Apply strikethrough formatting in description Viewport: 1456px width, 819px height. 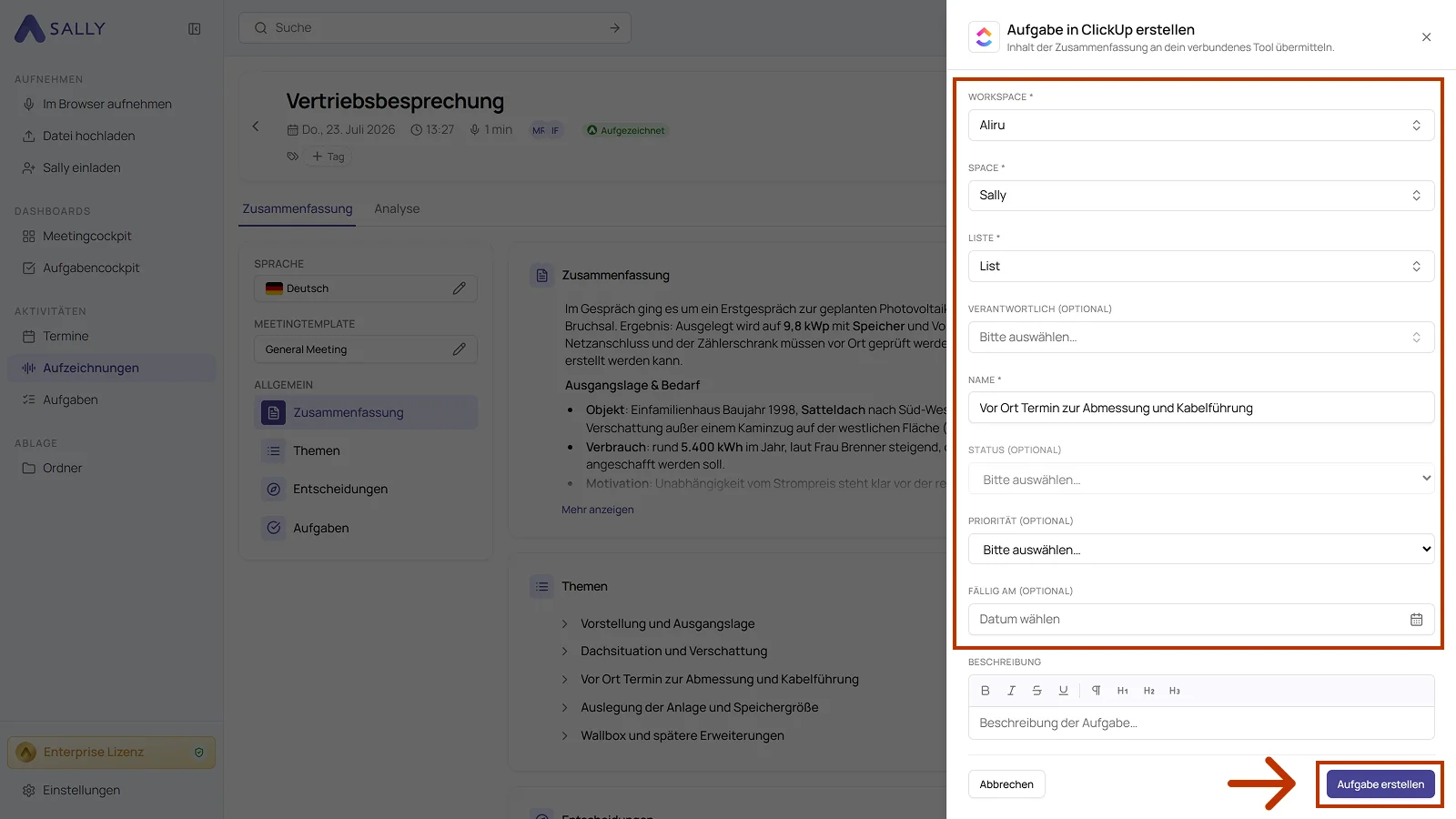(x=1036, y=691)
